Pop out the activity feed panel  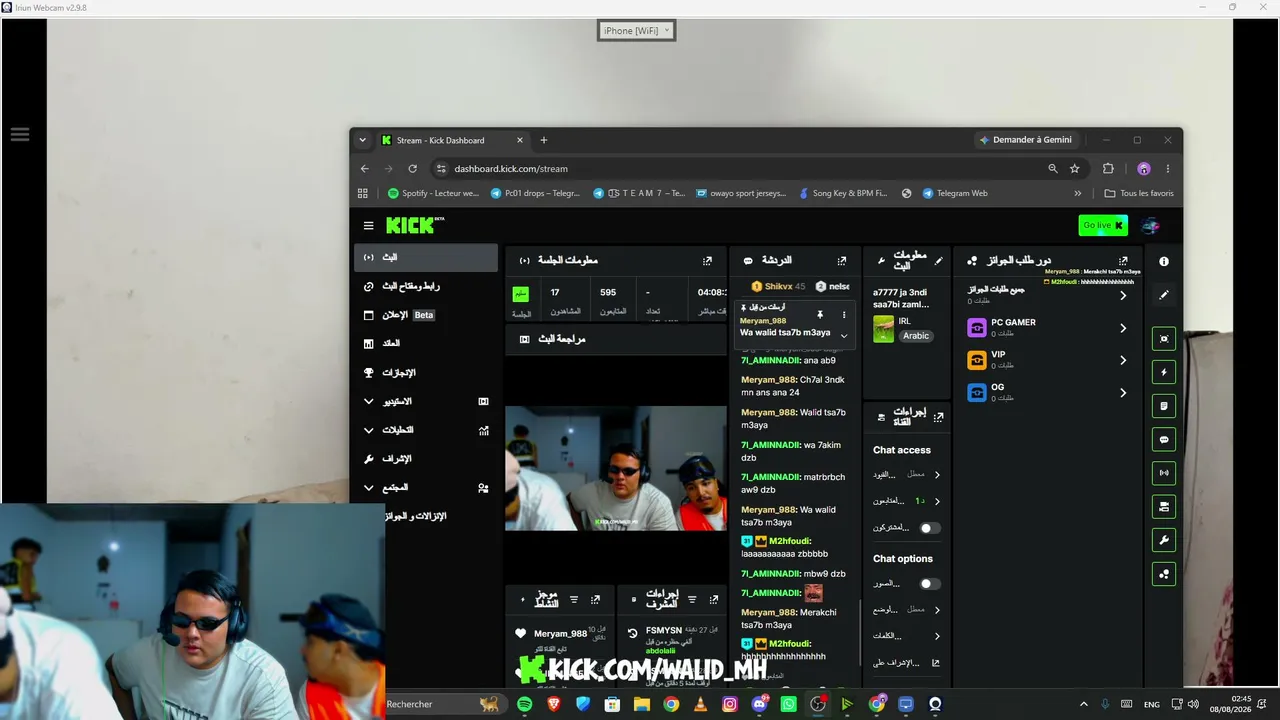coord(595,600)
